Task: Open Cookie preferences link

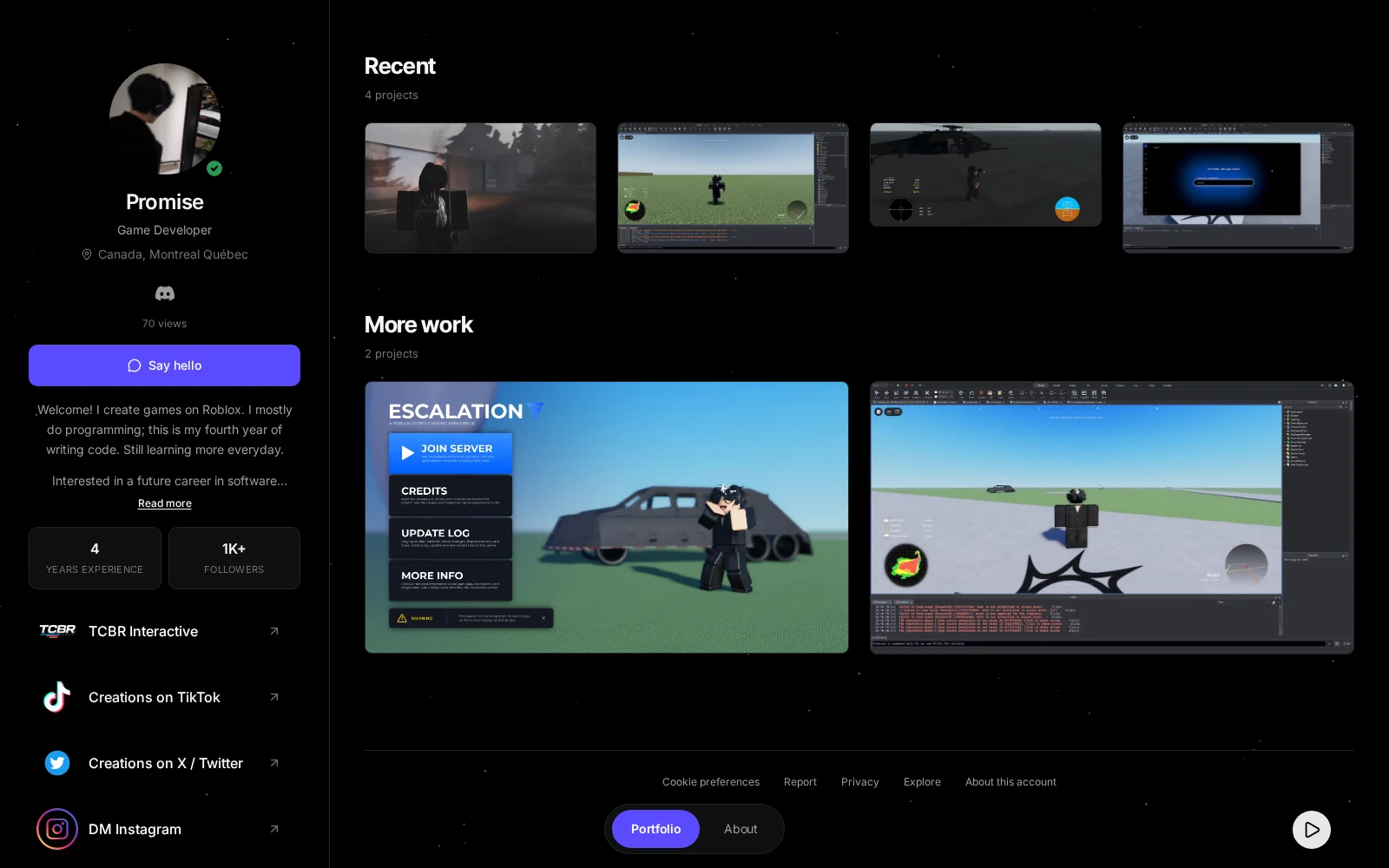Action: tap(711, 782)
